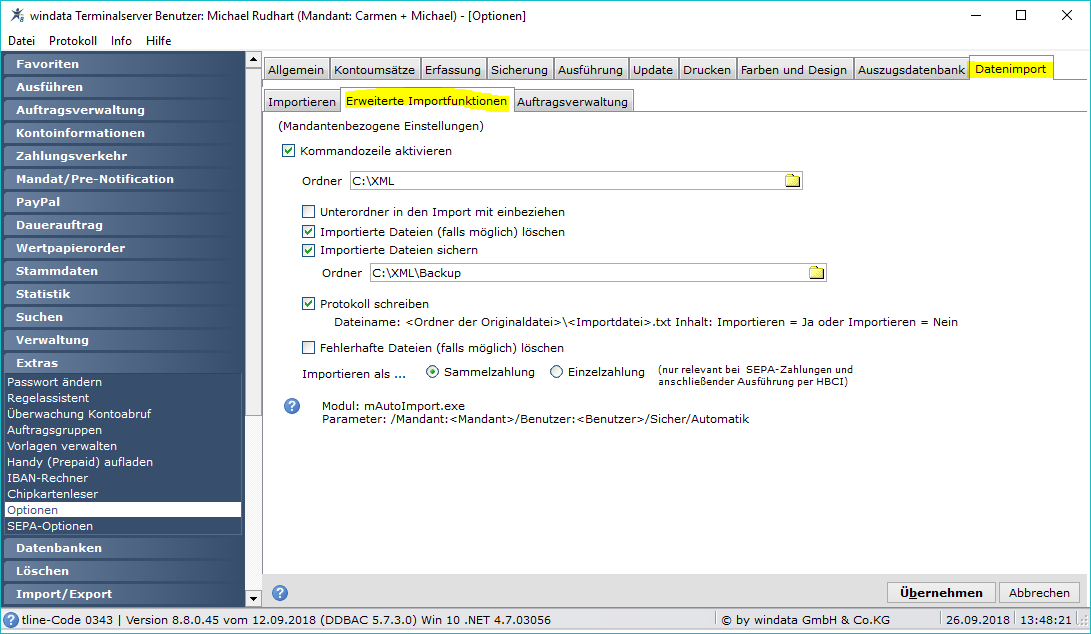
Task: Click the Abbrechen button
Action: [1040, 593]
